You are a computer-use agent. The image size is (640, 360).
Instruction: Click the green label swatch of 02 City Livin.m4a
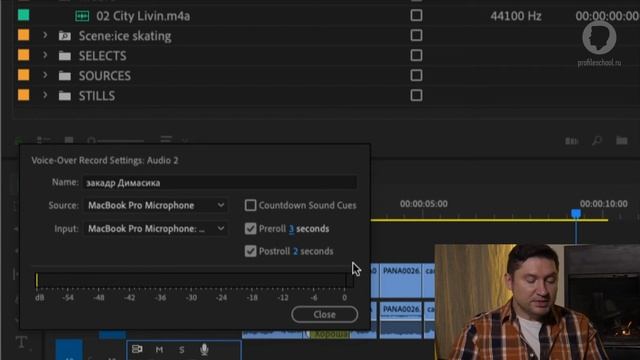[x=24, y=15]
